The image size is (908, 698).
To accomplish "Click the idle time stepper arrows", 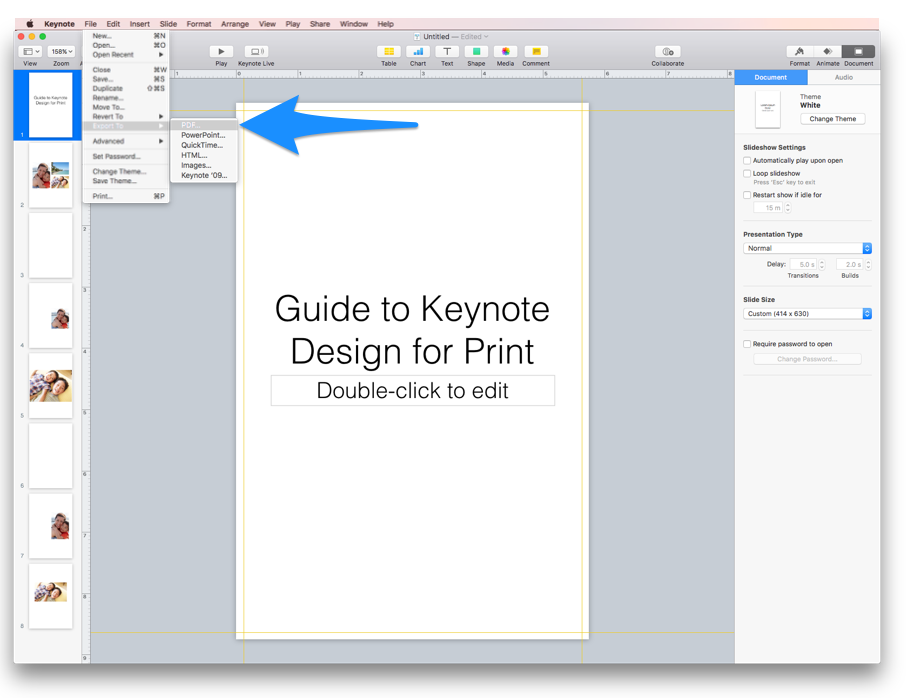I will click(788, 207).
